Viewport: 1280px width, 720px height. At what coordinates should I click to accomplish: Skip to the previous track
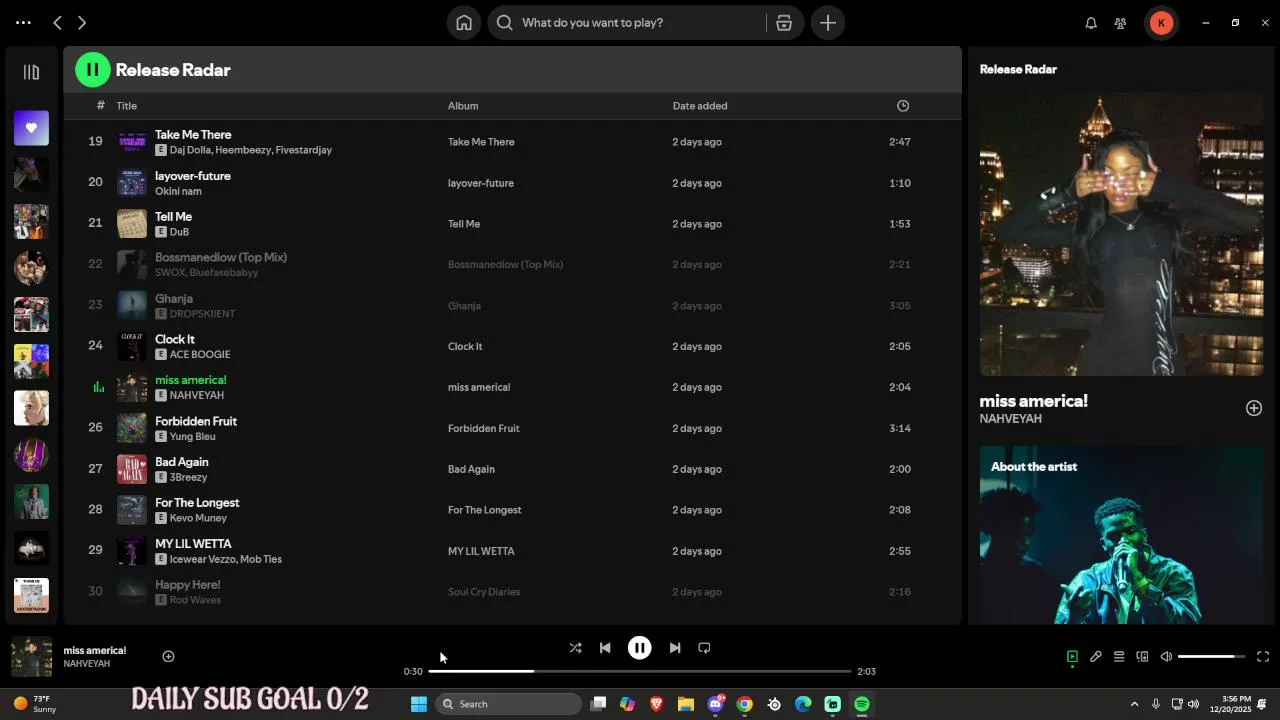[605, 648]
